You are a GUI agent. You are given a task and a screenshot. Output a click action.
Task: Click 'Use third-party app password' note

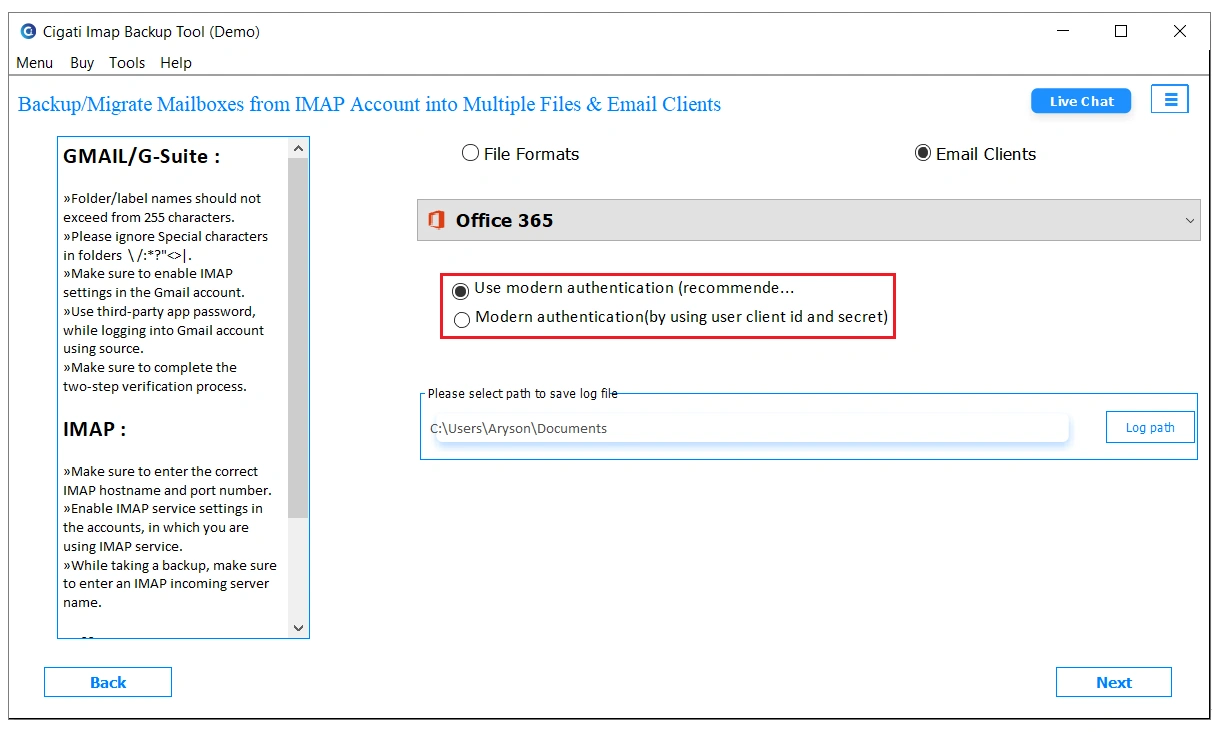click(163, 330)
